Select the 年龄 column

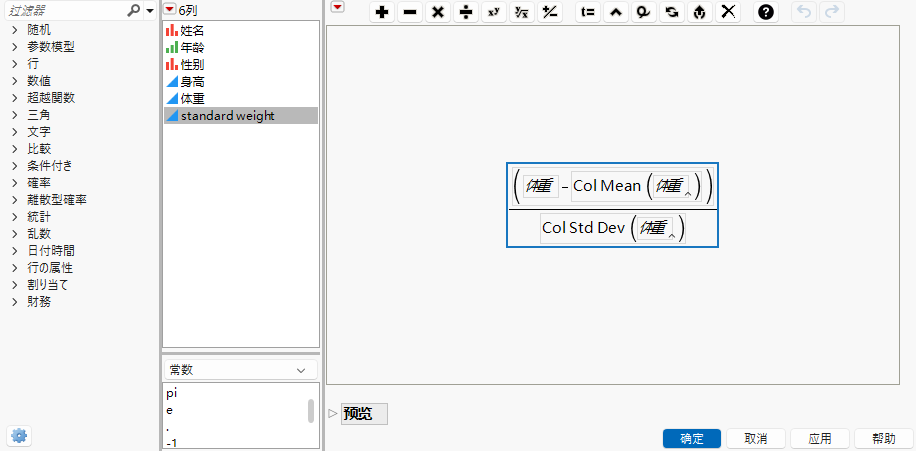[241, 47]
